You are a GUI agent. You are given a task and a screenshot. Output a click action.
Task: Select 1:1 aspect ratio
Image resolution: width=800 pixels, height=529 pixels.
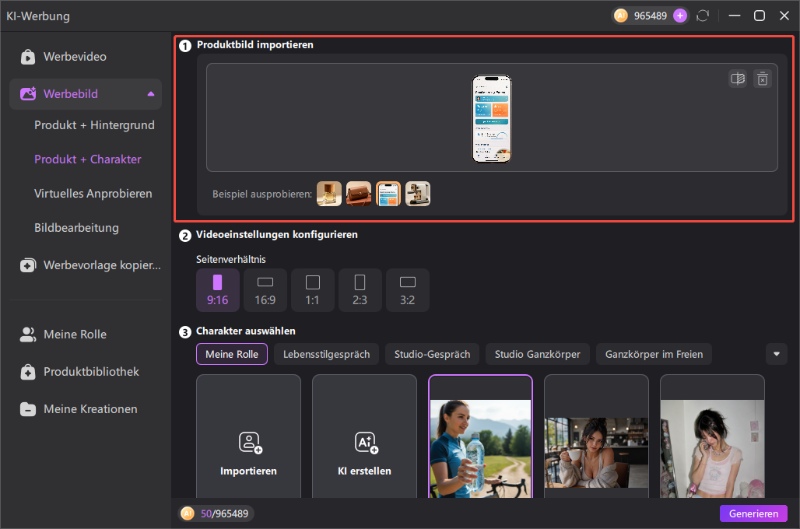pos(312,290)
